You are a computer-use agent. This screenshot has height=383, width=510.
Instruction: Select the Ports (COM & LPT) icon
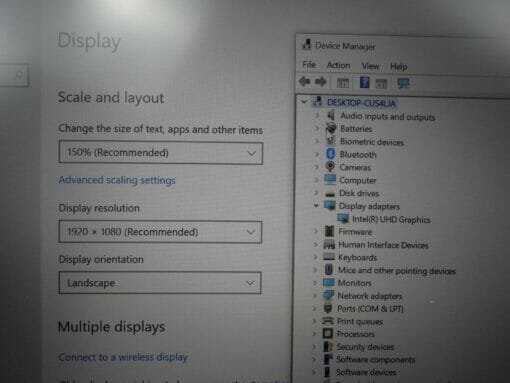point(328,308)
